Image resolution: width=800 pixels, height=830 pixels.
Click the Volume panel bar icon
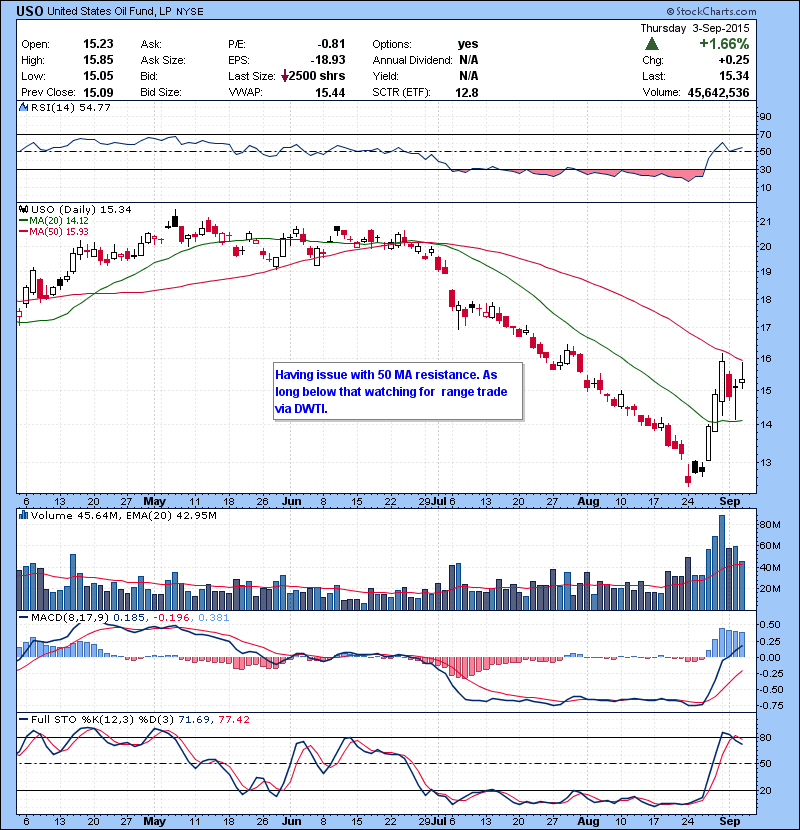coord(23,515)
